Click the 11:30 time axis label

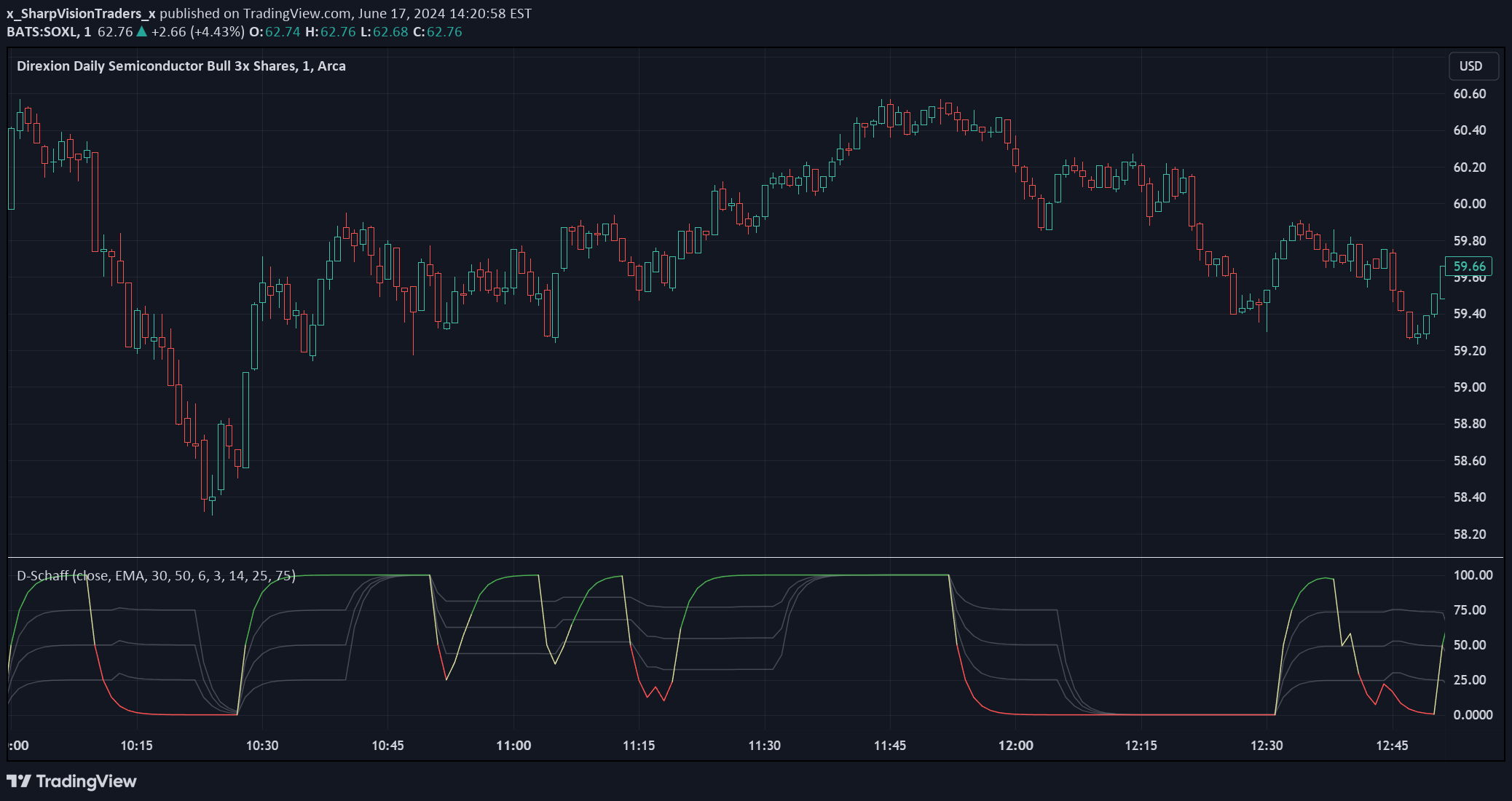pos(765,746)
